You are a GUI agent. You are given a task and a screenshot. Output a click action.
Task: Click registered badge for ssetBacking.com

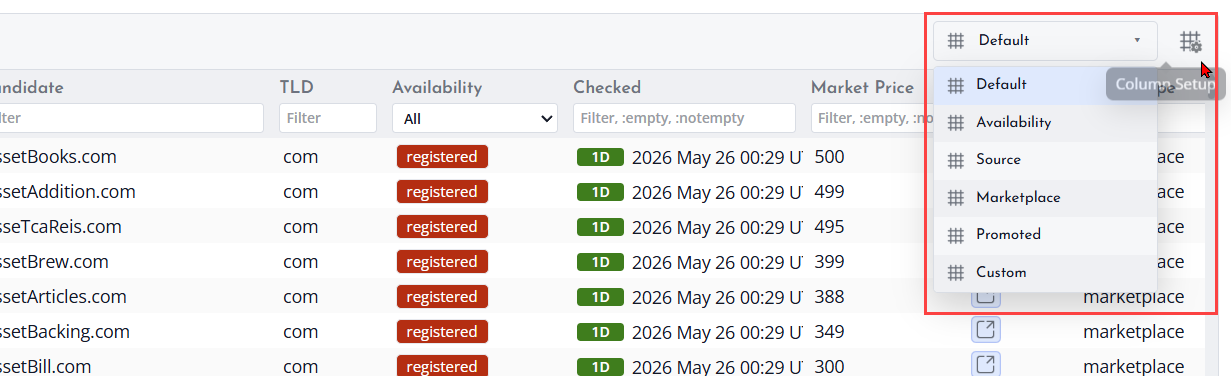tap(442, 332)
